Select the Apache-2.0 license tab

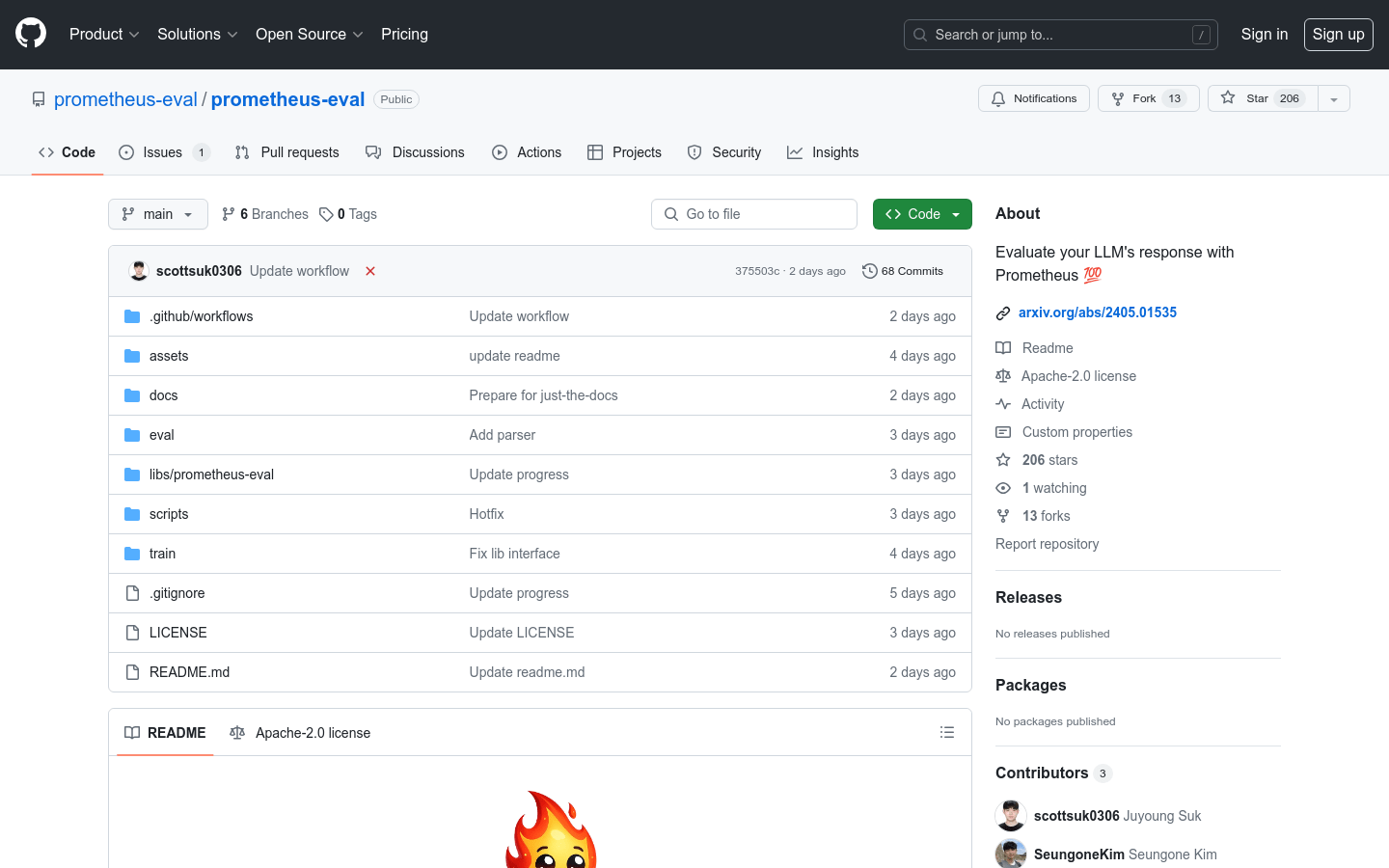(x=300, y=733)
